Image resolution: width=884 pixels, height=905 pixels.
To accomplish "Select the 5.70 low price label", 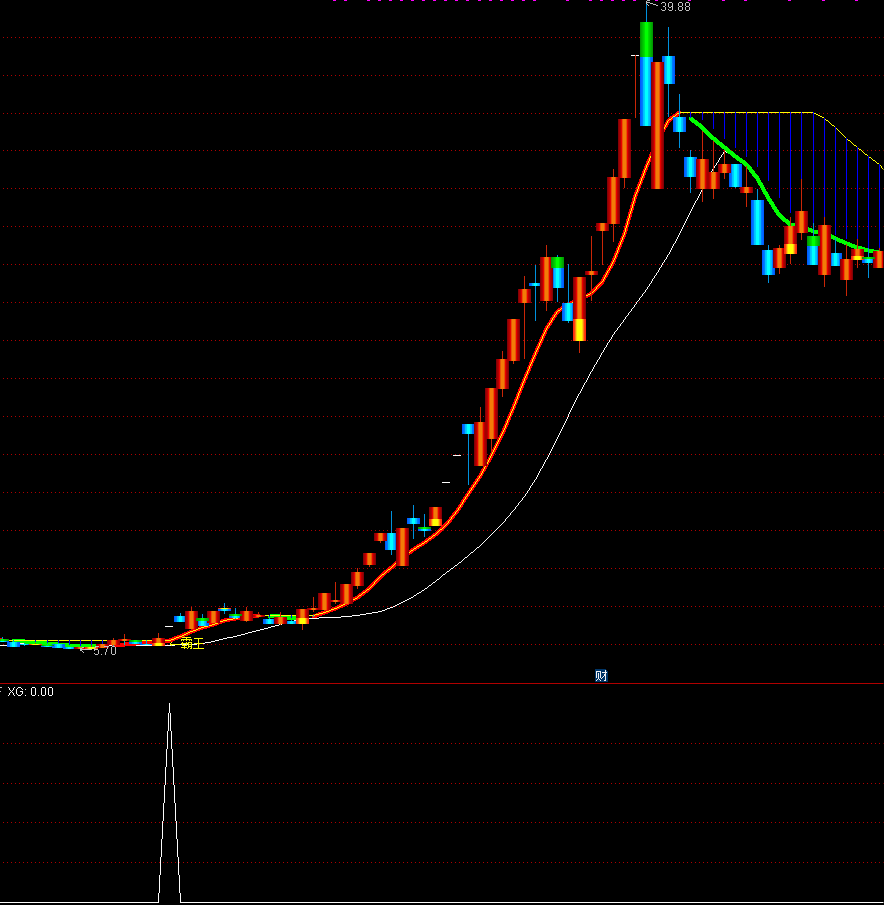I will tap(104, 651).
